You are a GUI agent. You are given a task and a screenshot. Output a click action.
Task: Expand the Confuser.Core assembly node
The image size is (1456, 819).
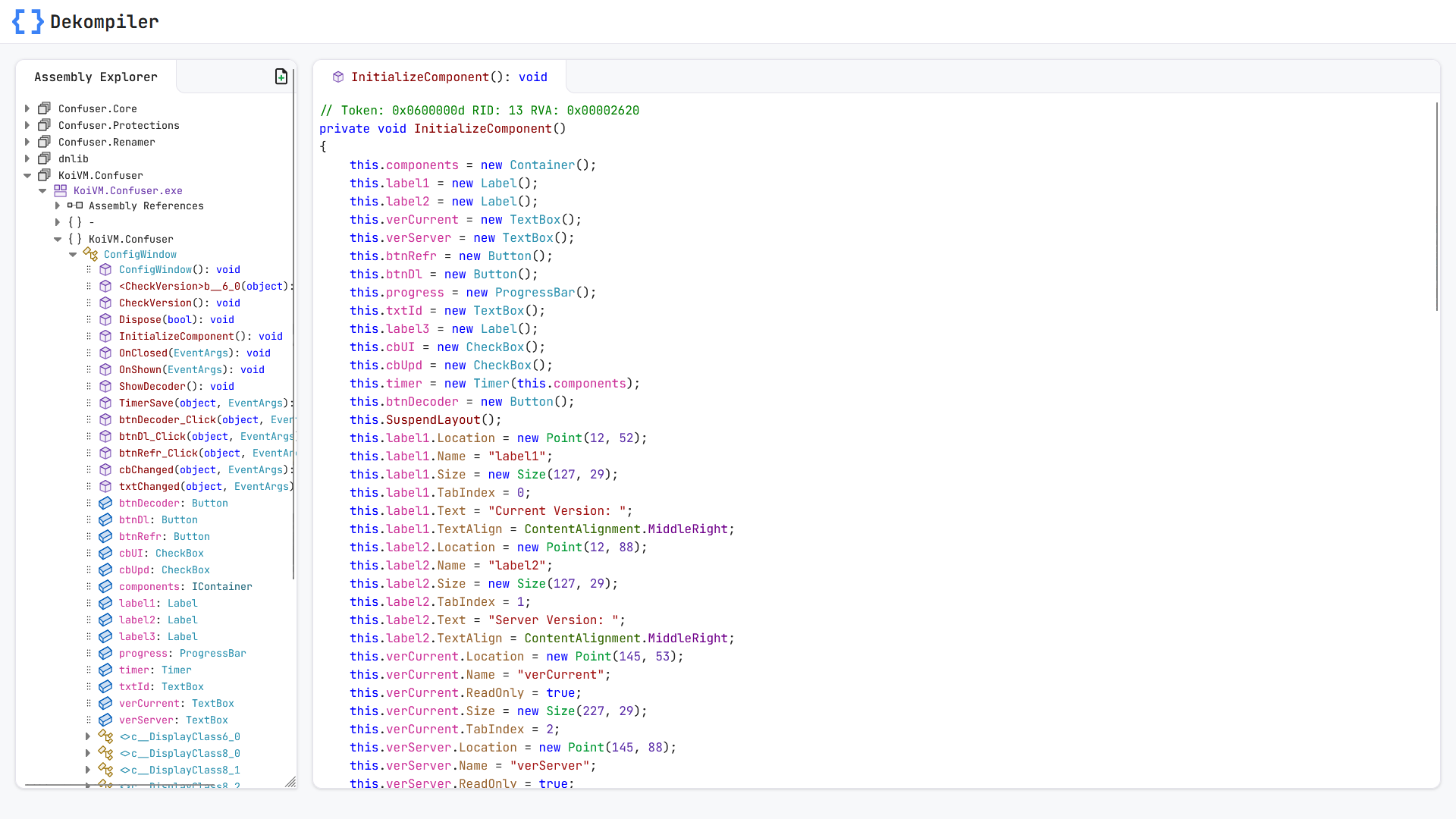pyautogui.click(x=27, y=108)
